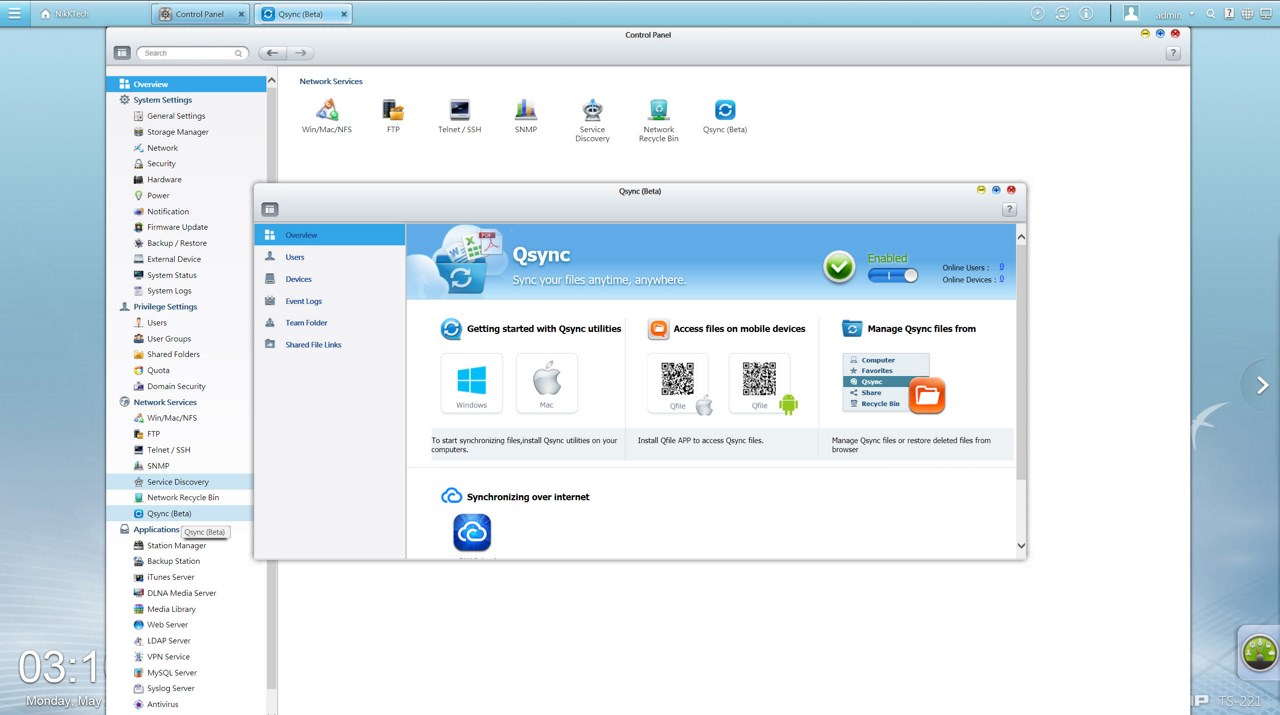Open Antivirus in sidebar
Image resolution: width=1280 pixels, height=715 pixels.
[164, 704]
